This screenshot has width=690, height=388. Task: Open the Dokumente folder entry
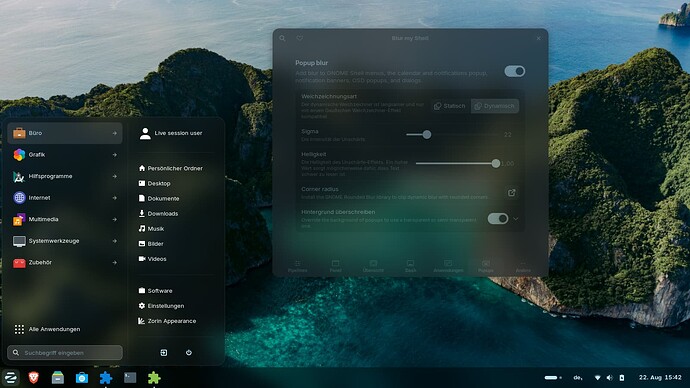(159, 198)
